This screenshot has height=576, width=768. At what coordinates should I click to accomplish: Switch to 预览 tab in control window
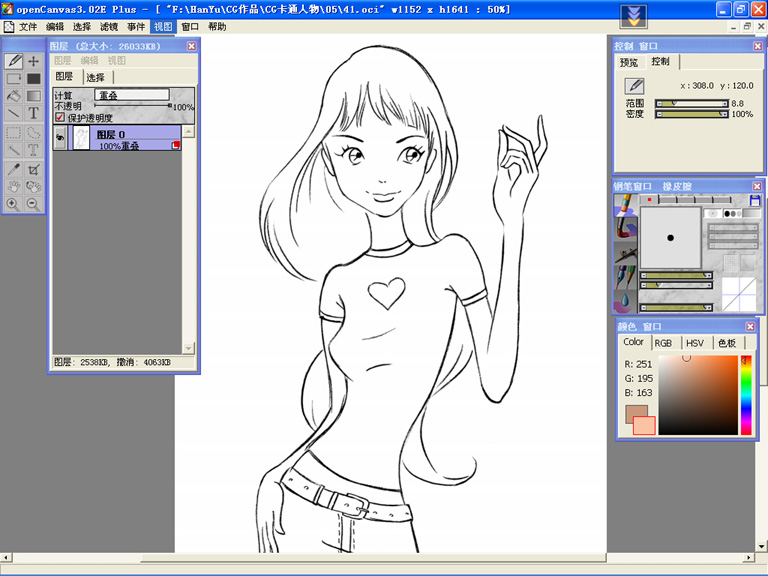pyautogui.click(x=629, y=62)
